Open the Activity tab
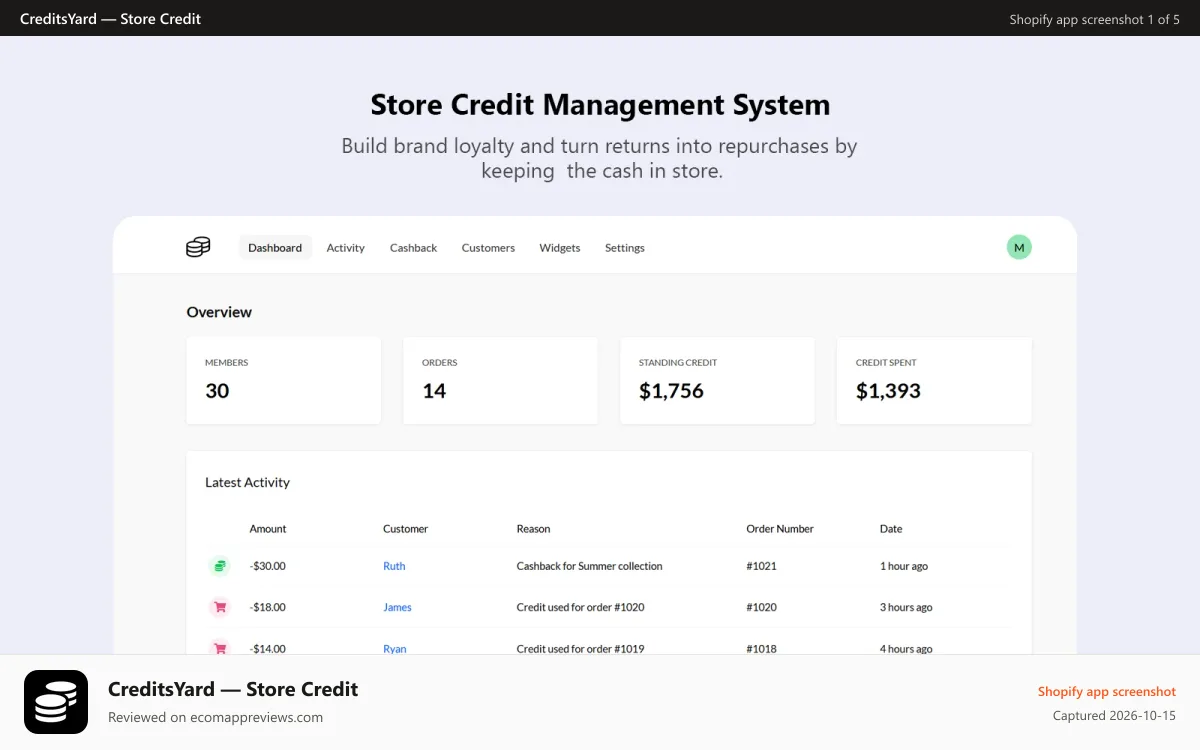This screenshot has width=1200, height=750. 346,248
